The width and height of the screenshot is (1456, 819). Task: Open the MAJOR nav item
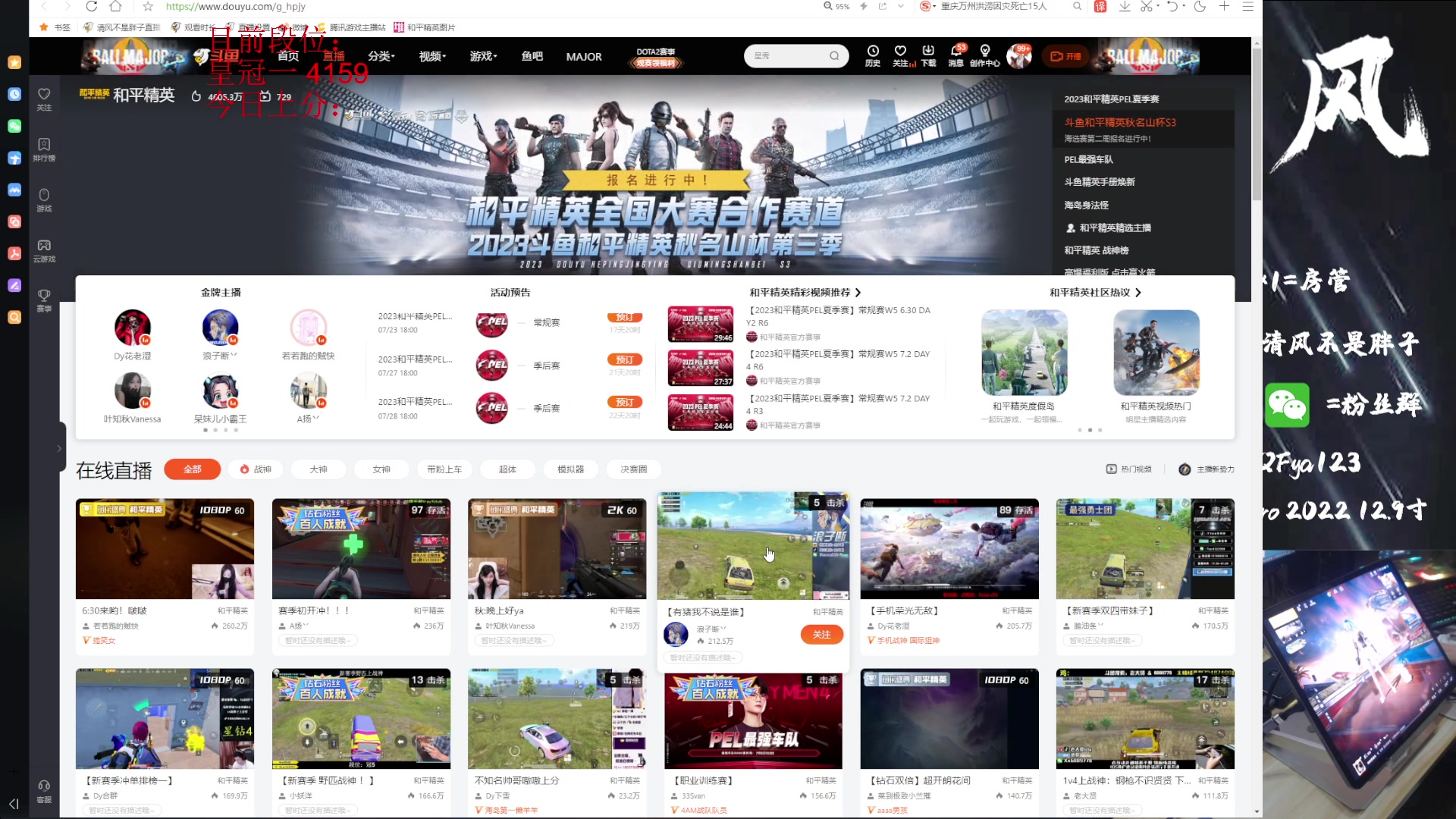[584, 56]
